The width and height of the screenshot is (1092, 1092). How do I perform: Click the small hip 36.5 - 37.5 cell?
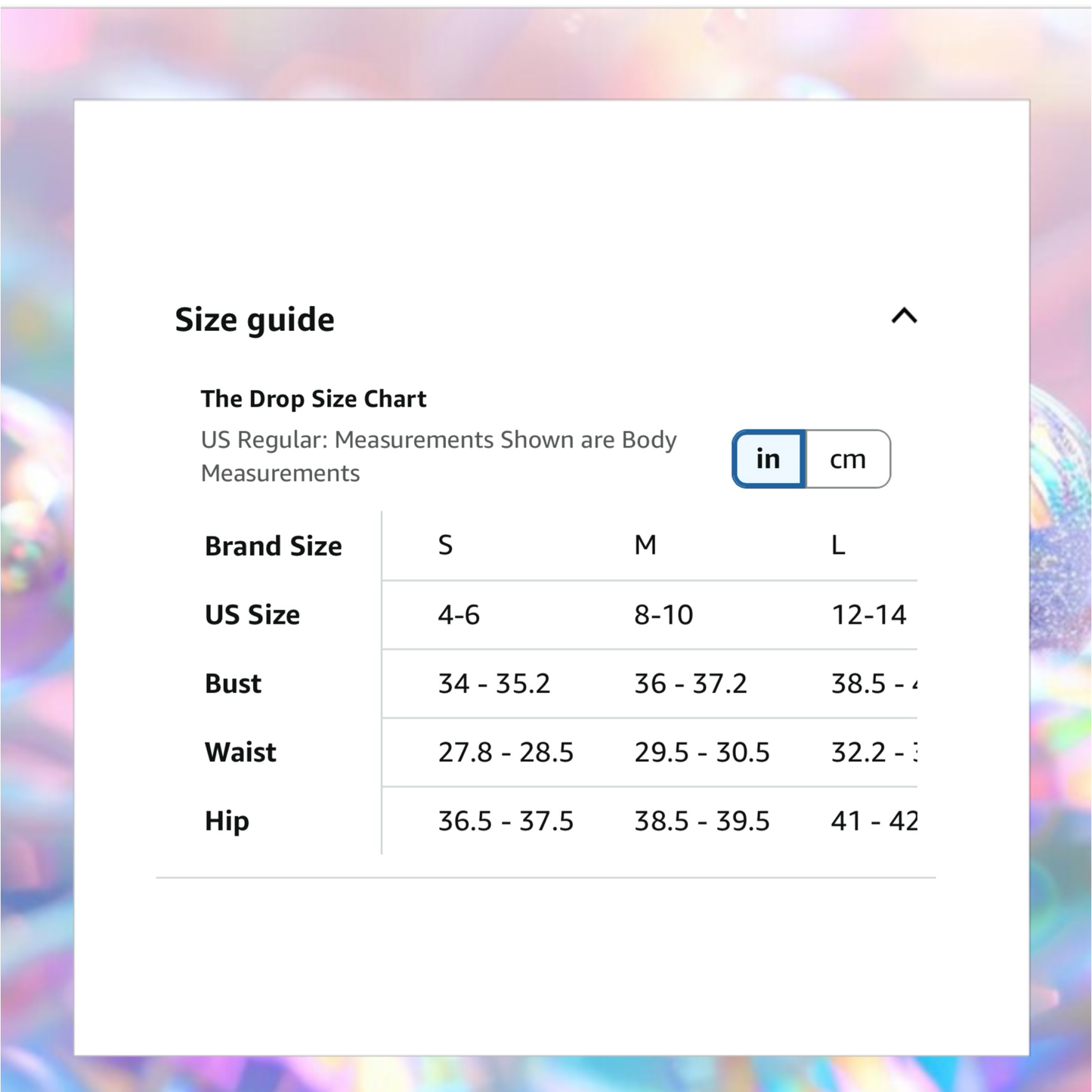(506, 821)
